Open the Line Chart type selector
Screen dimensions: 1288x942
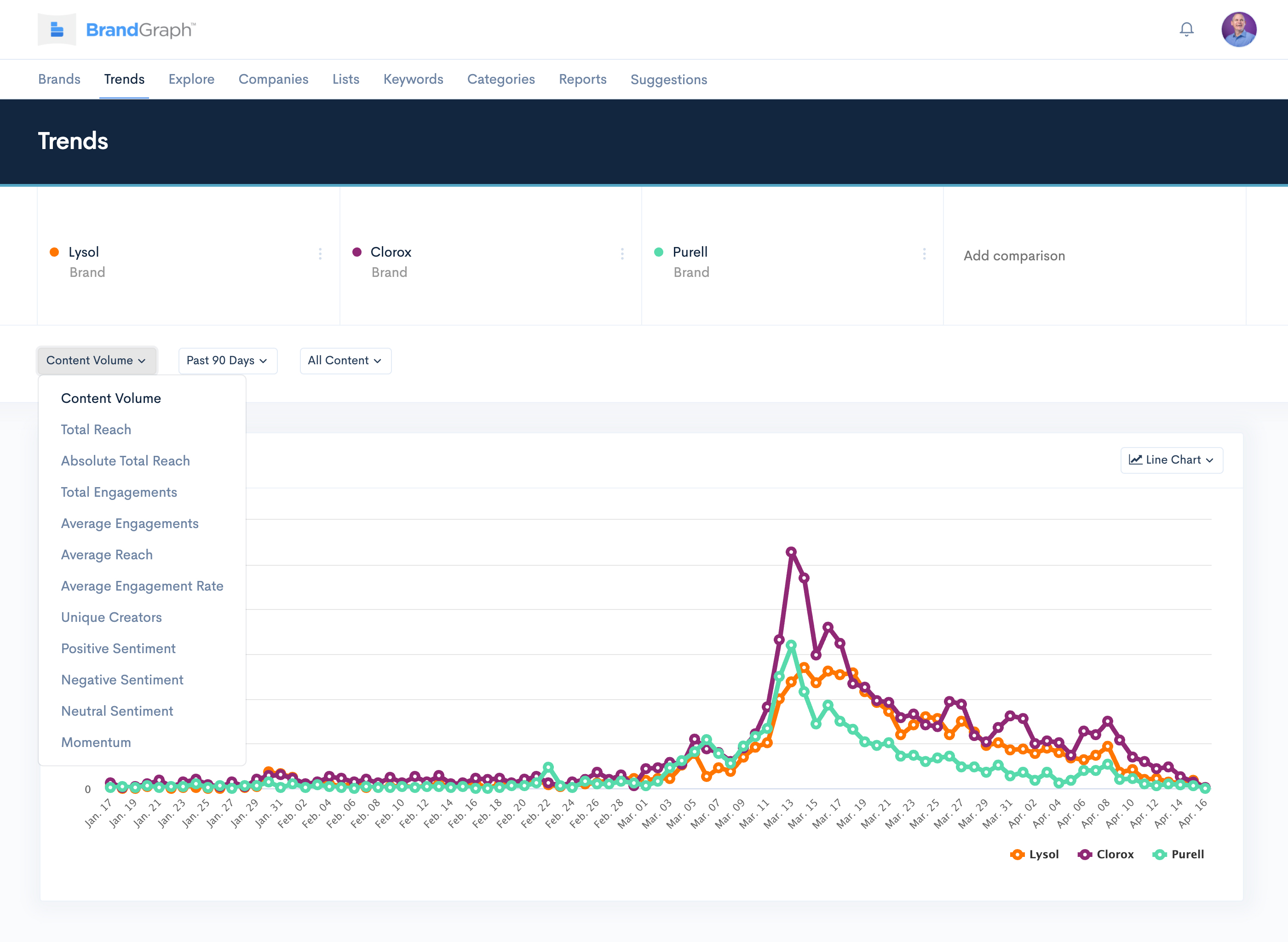1171,460
